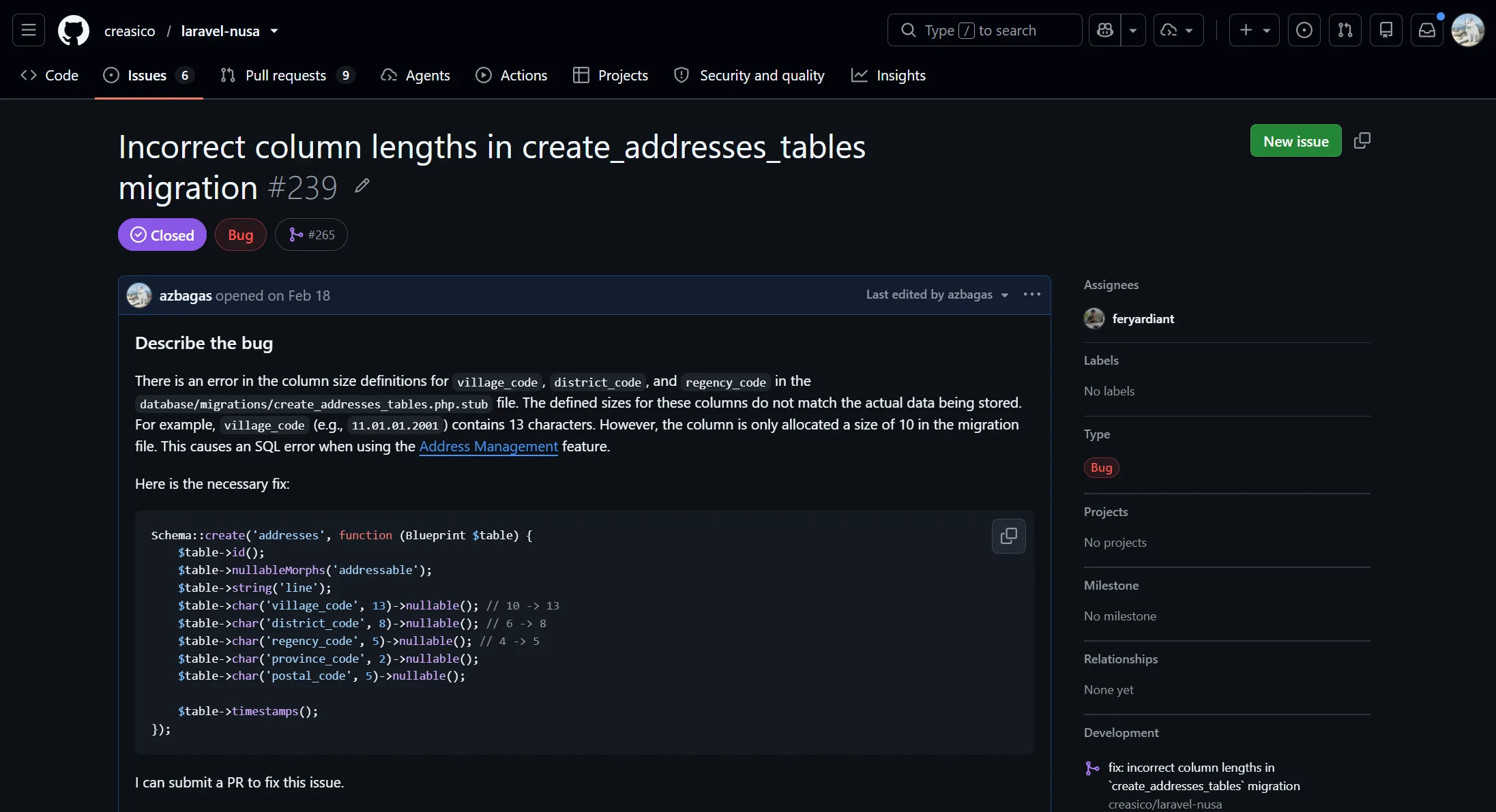
Task: Copy the issue link icon beside New issue
Action: click(x=1362, y=140)
